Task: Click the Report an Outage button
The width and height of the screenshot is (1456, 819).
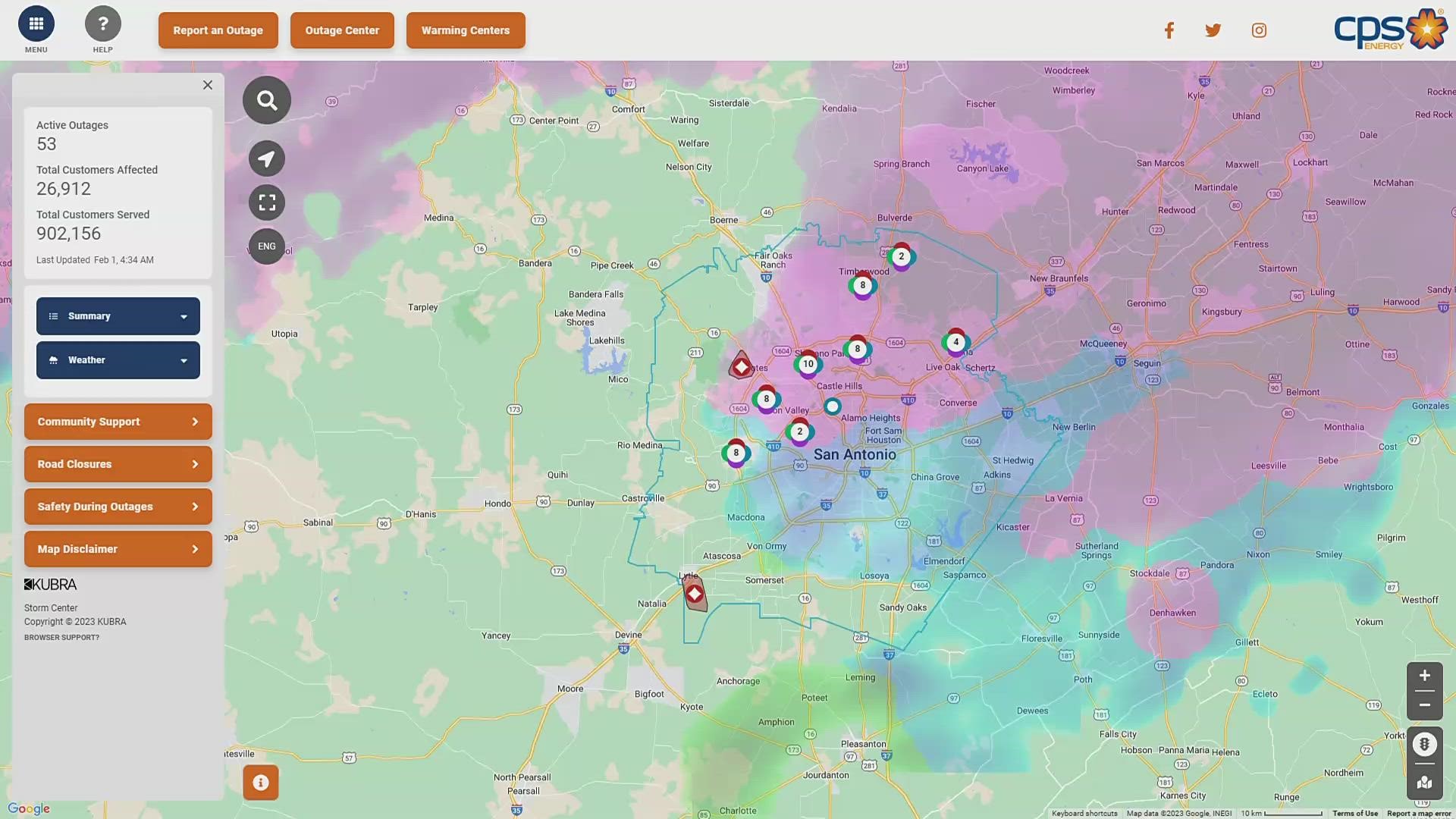Action: click(x=217, y=30)
